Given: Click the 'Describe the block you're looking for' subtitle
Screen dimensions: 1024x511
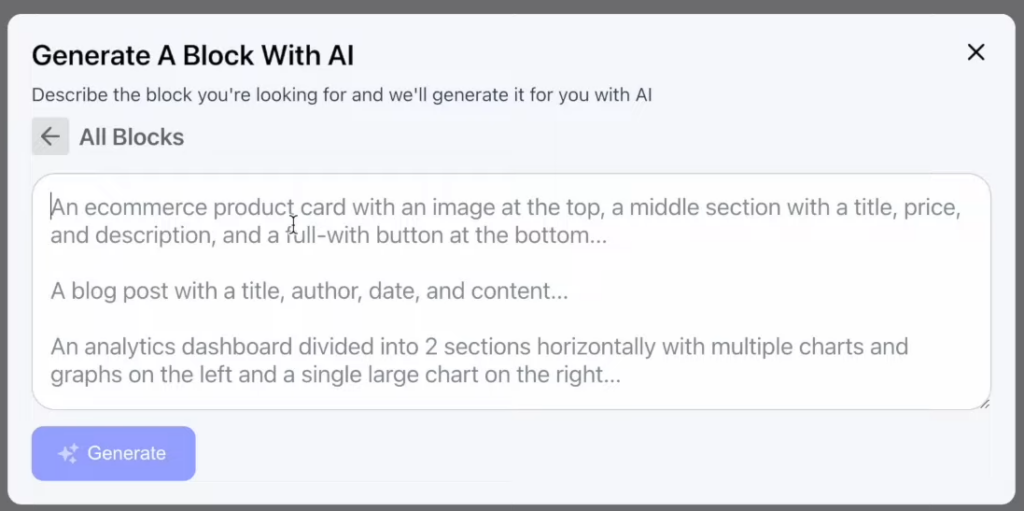Looking at the screenshot, I should pyautogui.click(x=342, y=95).
